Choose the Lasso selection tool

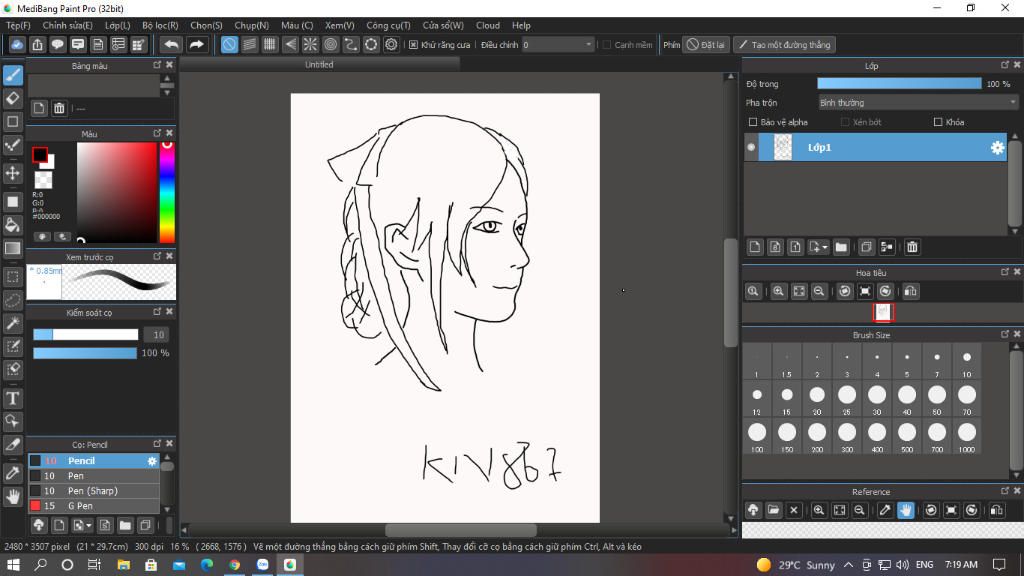[13, 300]
